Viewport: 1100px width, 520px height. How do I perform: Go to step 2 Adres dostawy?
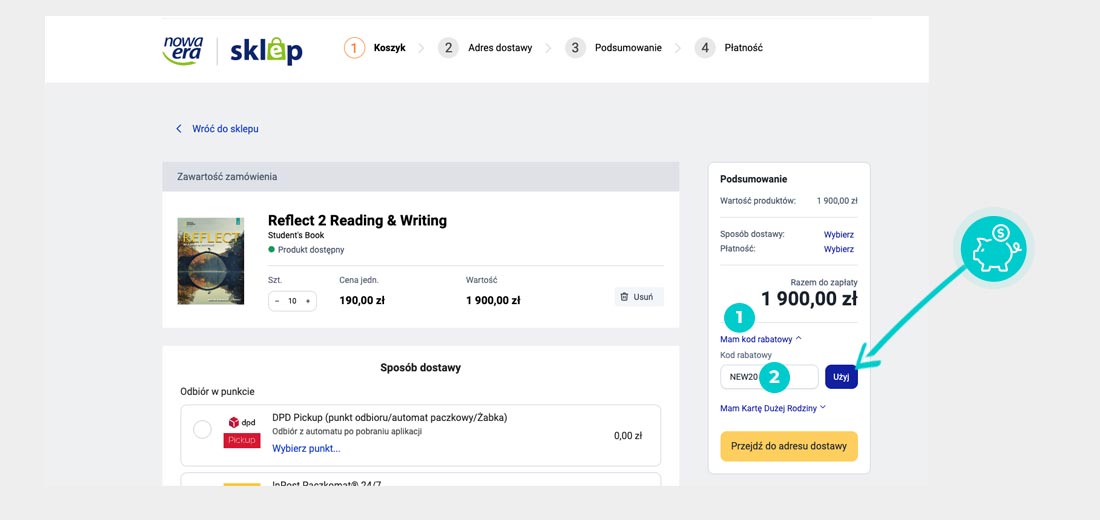(x=485, y=48)
